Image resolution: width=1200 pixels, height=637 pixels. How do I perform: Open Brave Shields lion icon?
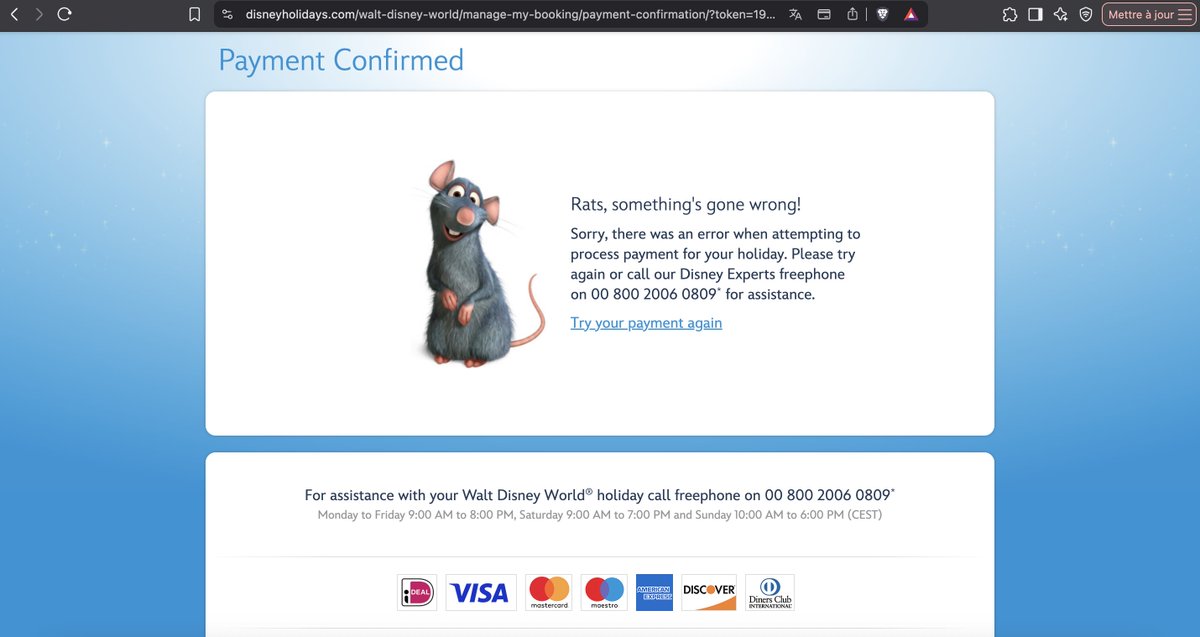pos(882,15)
